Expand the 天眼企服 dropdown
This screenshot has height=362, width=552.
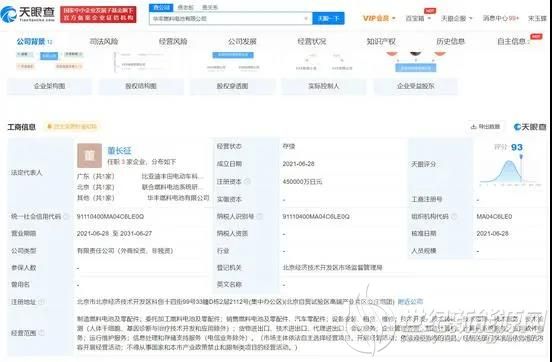pos(456,18)
